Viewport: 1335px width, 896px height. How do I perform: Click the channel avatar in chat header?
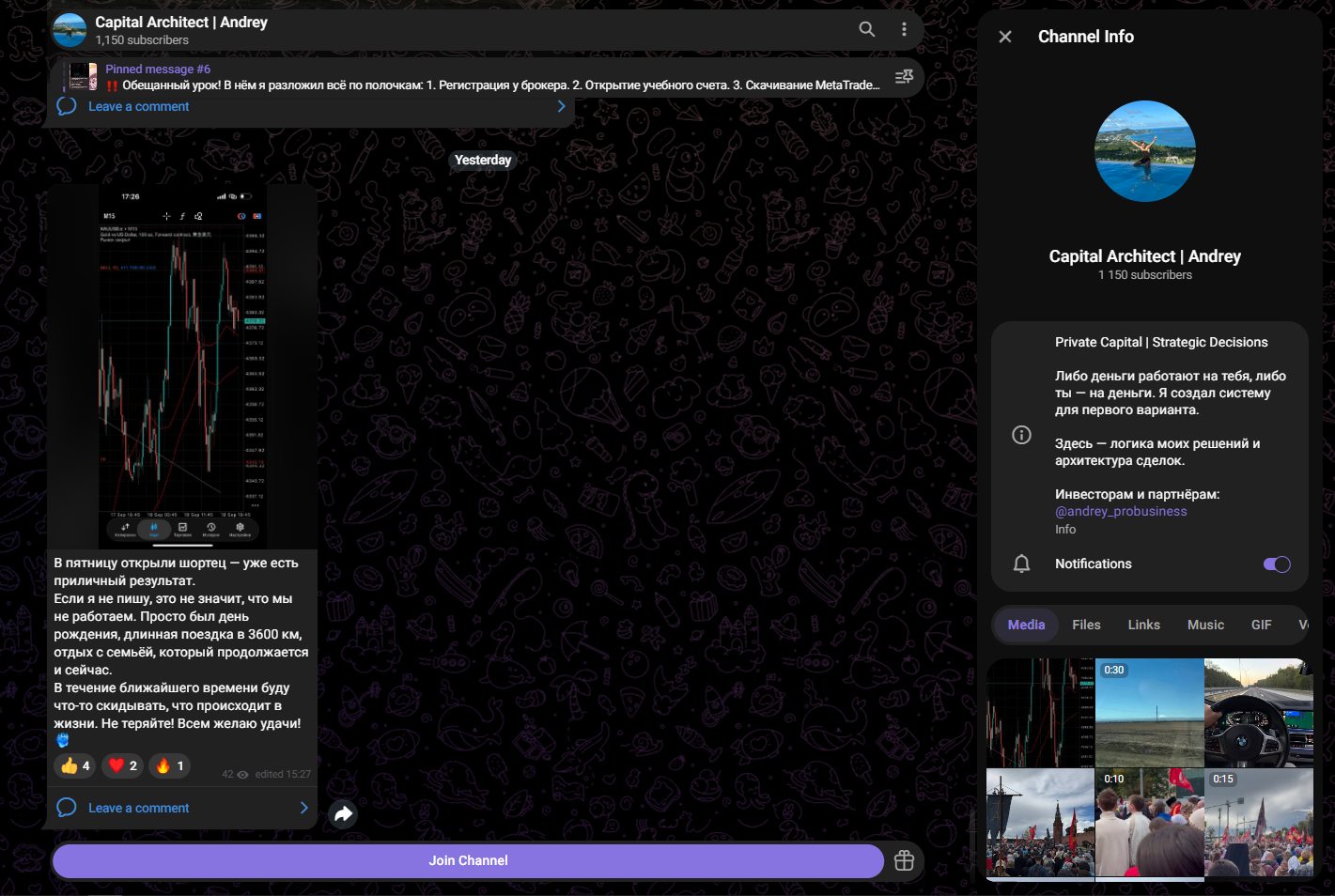[70, 30]
